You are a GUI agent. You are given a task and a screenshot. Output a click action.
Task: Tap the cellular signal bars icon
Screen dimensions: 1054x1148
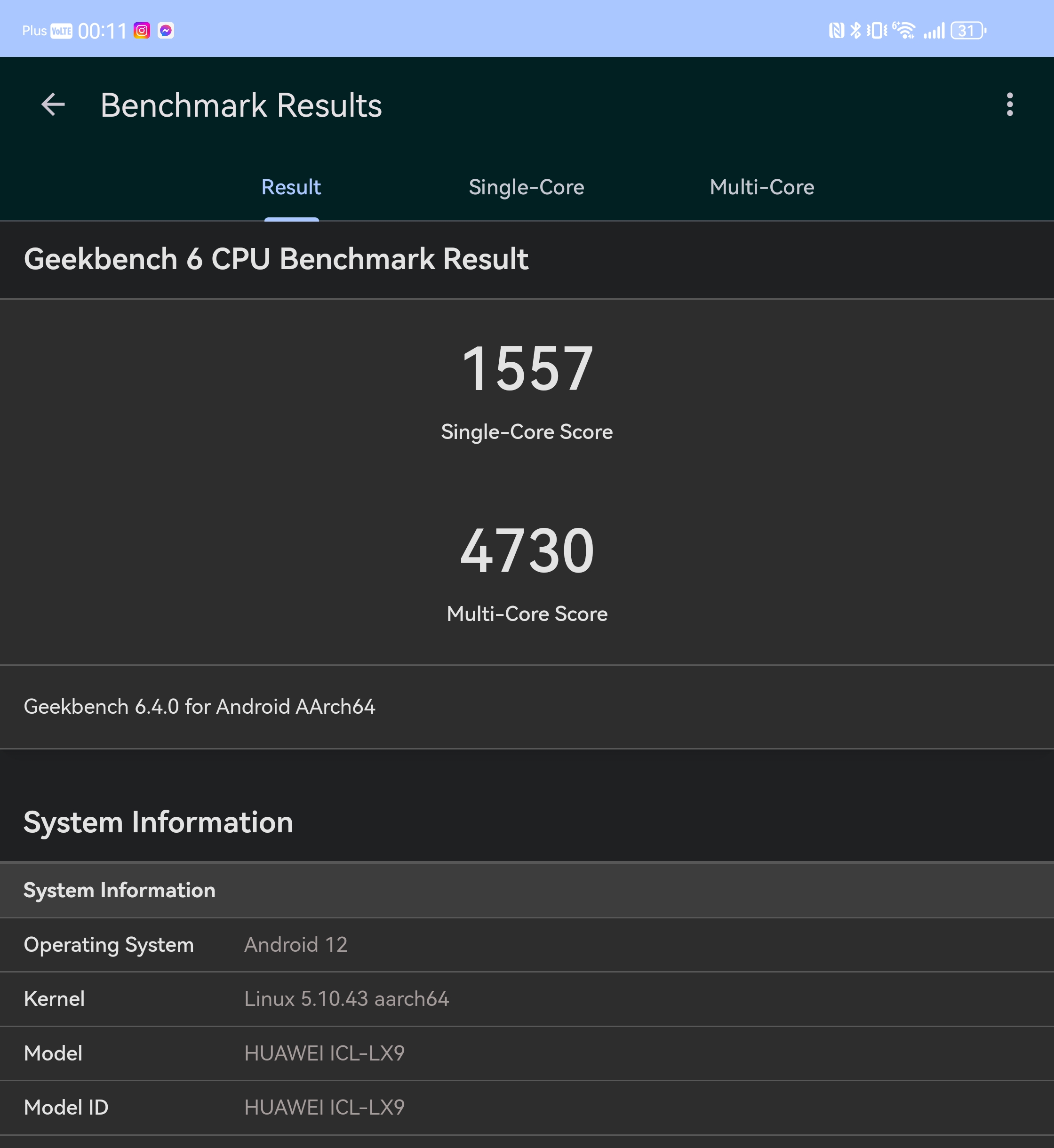pyautogui.click(x=934, y=31)
